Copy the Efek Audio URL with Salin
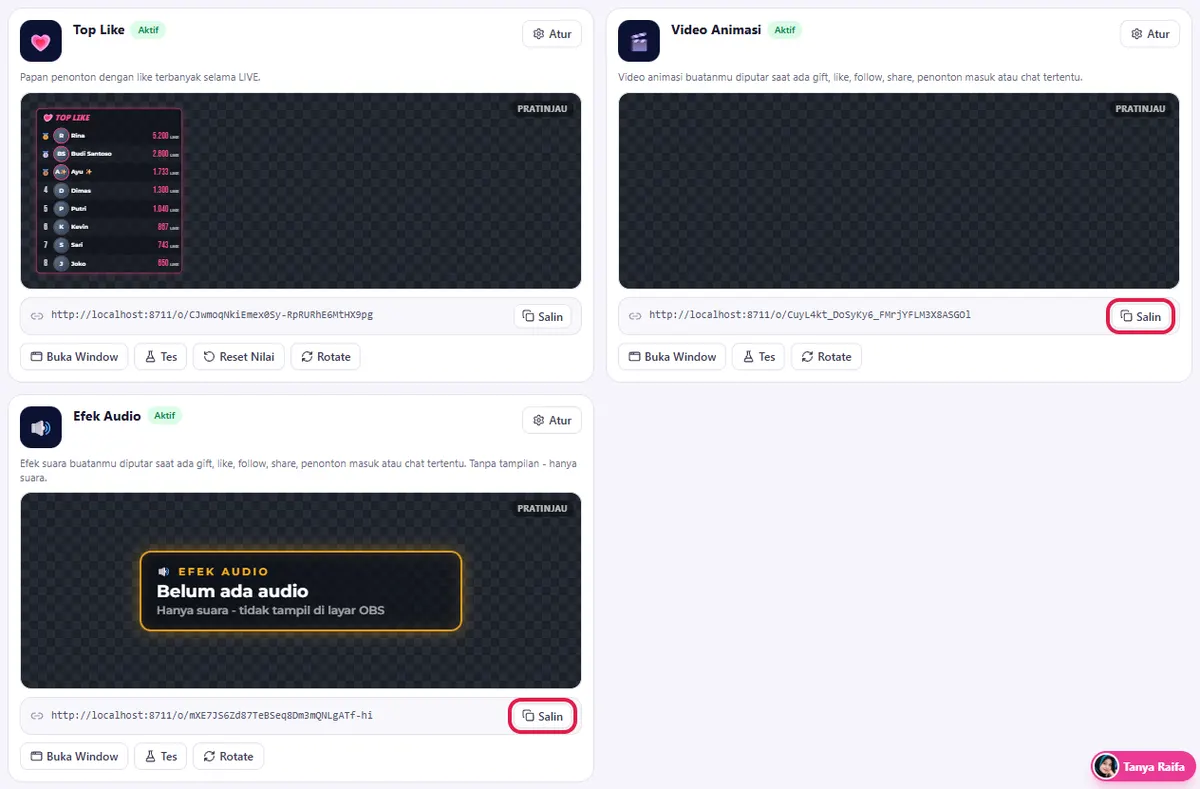Viewport: 1200px width, 789px height. coord(543,716)
